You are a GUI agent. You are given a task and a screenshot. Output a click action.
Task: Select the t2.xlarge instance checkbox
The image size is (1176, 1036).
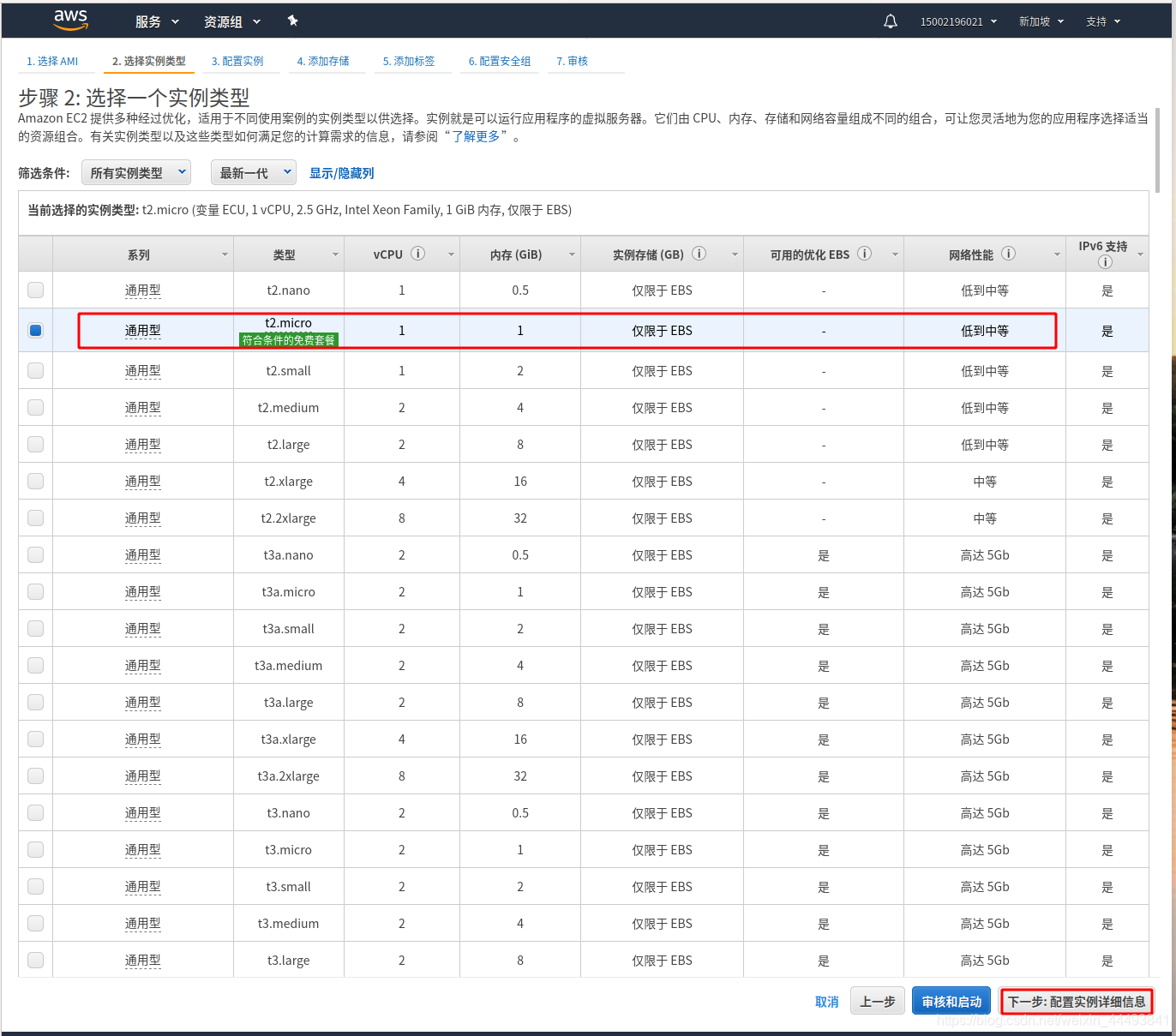click(x=35, y=481)
